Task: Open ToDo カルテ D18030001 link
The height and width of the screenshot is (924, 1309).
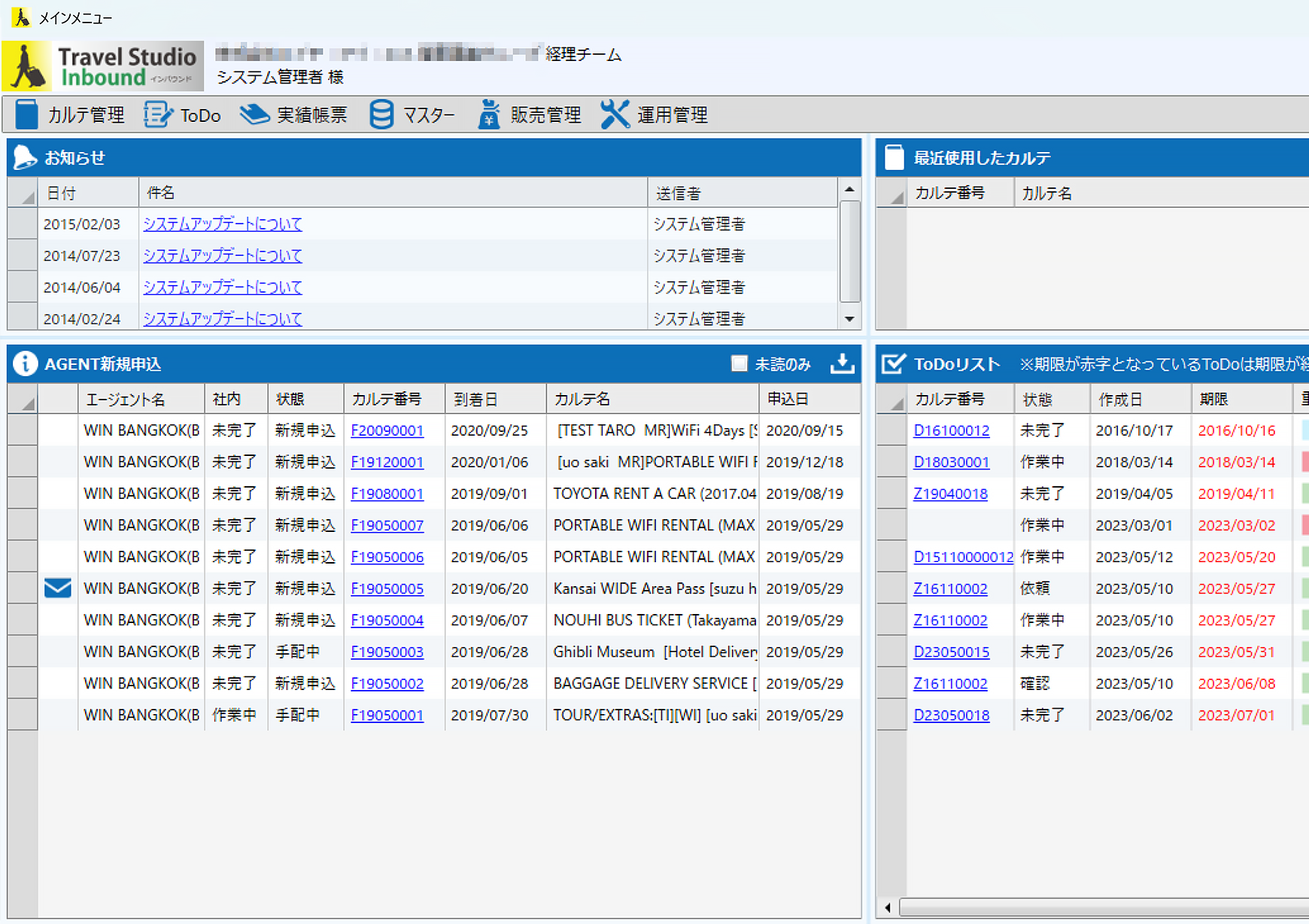Action: tap(951, 462)
